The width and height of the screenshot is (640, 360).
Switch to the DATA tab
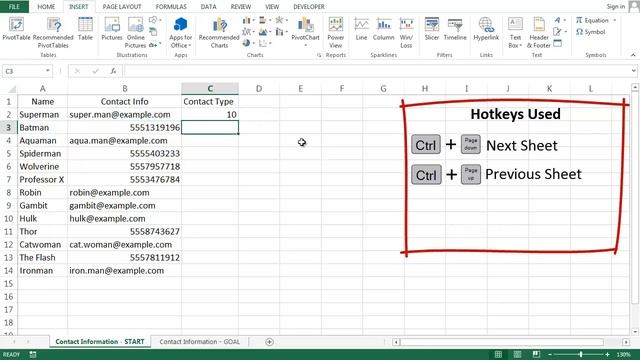pos(208,7)
